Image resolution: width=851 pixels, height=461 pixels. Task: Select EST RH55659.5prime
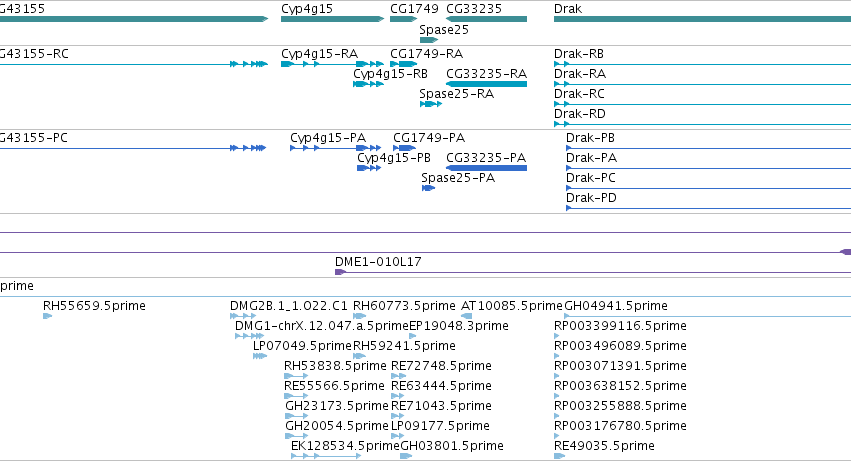pyautogui.click(x=94, y=306)
